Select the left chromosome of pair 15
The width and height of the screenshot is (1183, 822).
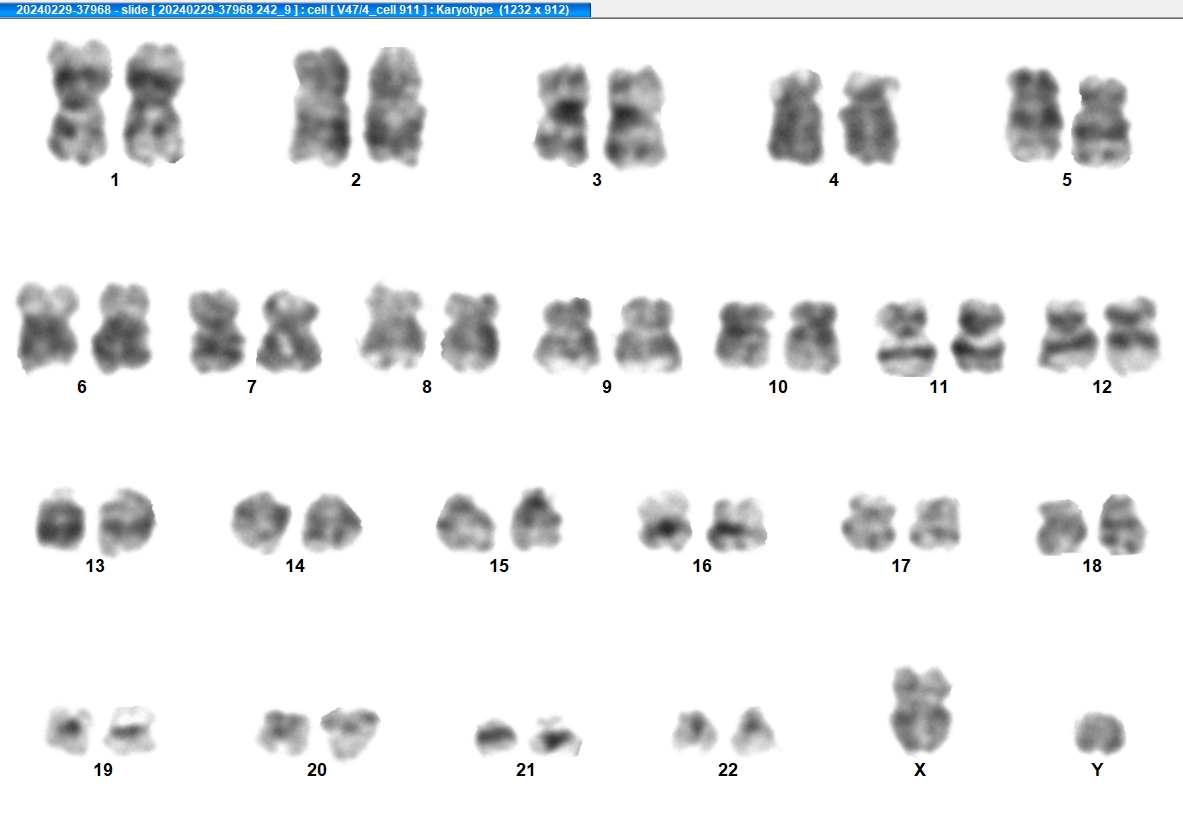[x=466, y=522]
